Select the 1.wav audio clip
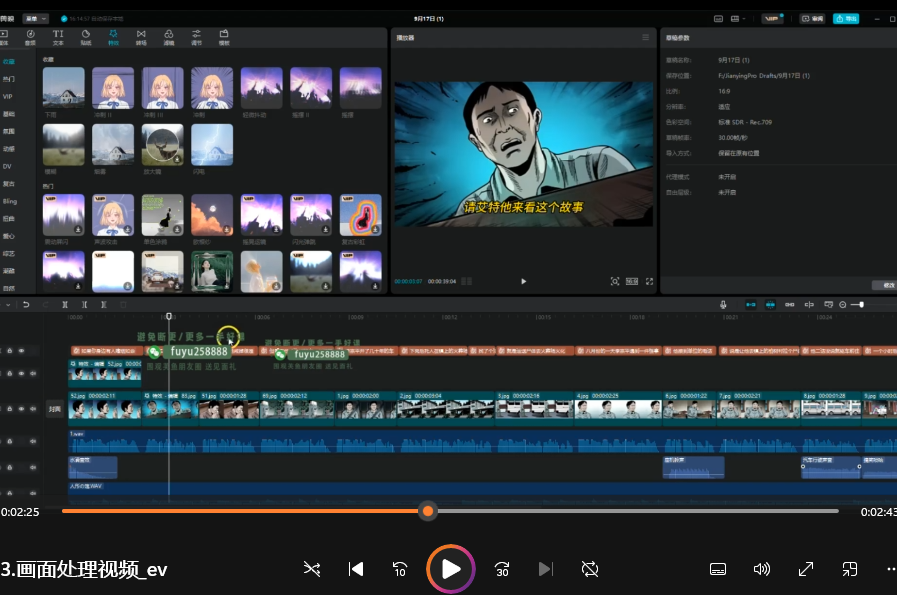This screenshot has height=595, width=897. tap(482, 441)
